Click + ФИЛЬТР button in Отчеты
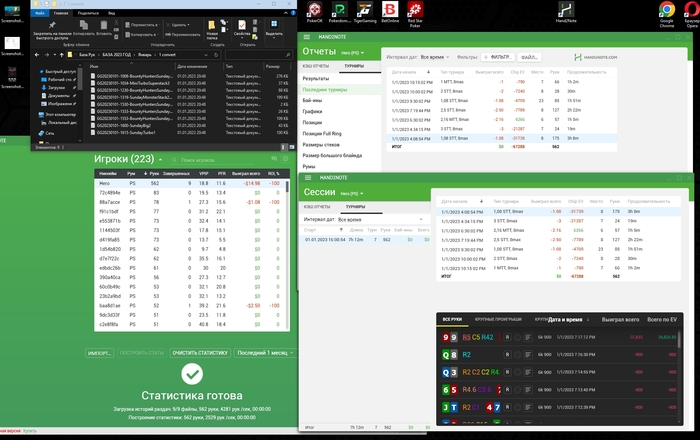This screenshot has width=700, height=440. (497, 57)
